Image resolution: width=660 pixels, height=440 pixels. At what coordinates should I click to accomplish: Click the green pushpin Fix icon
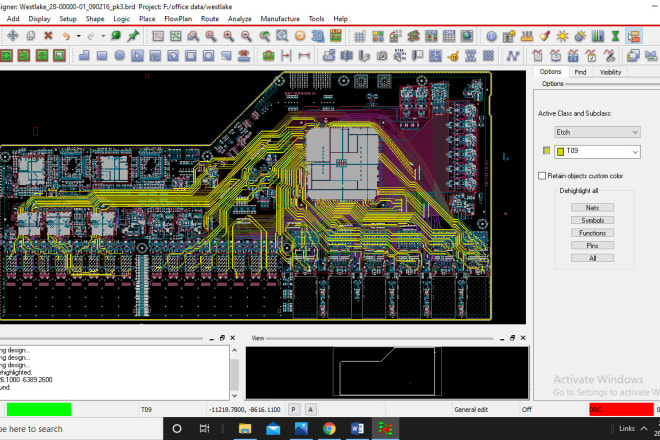coord(133,36)
